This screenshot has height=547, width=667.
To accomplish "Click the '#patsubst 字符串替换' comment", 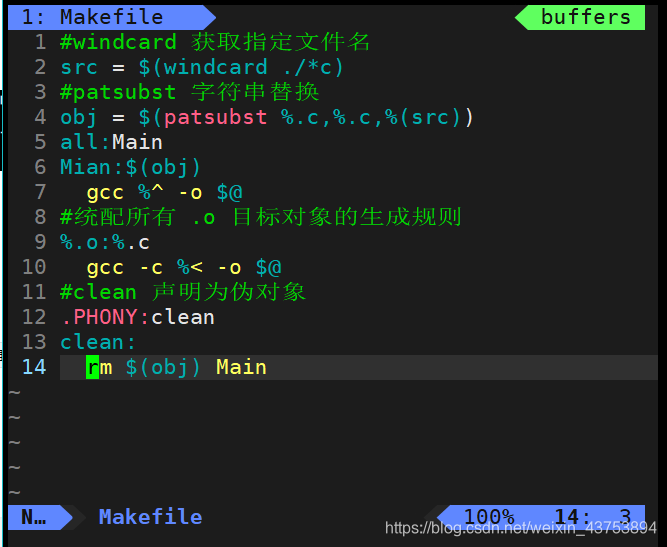I will click(190, 92).
